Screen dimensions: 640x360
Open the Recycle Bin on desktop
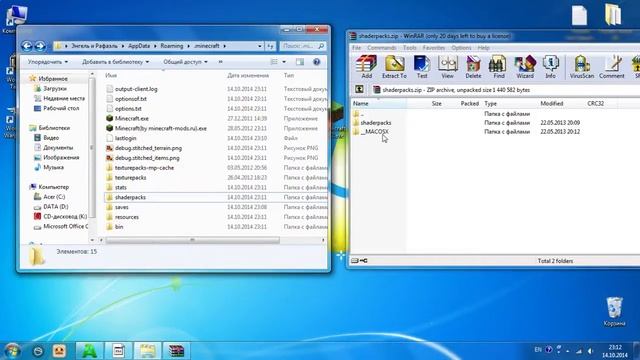pyautogui.click(x=614, y=311)
